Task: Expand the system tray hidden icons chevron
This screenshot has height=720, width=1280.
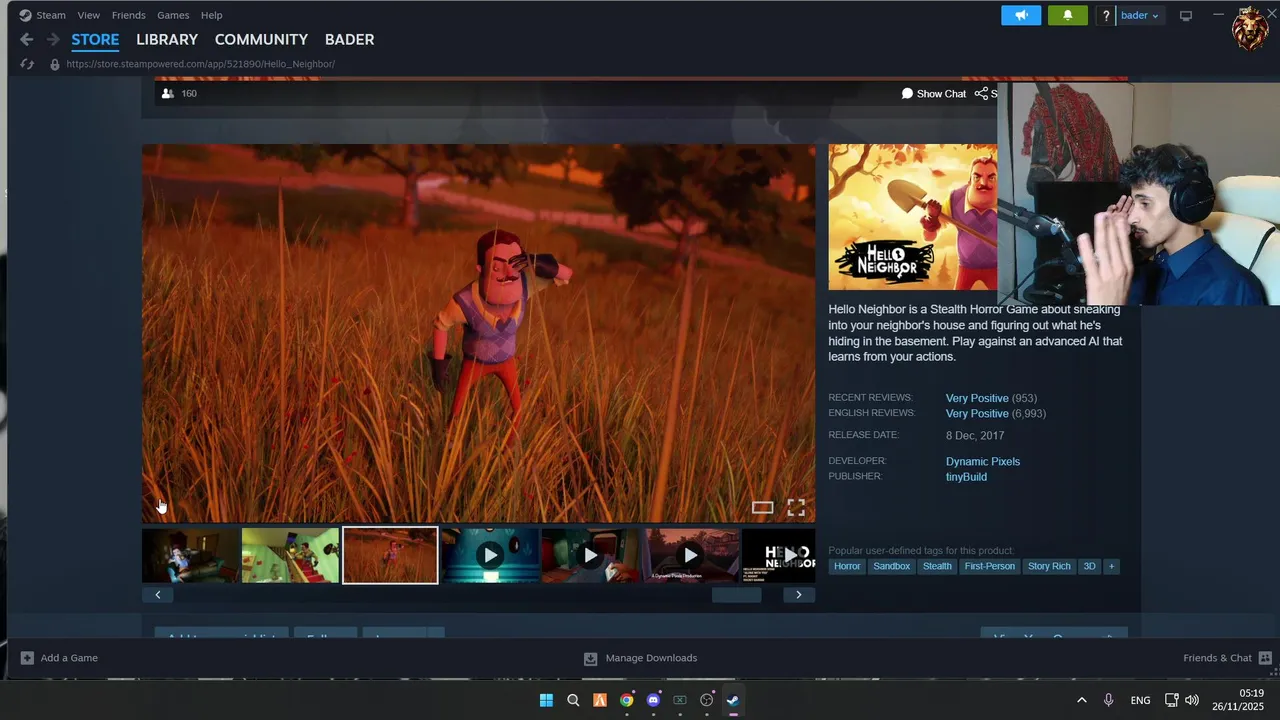Action: pyautogui.click(x=1081, y=700)
